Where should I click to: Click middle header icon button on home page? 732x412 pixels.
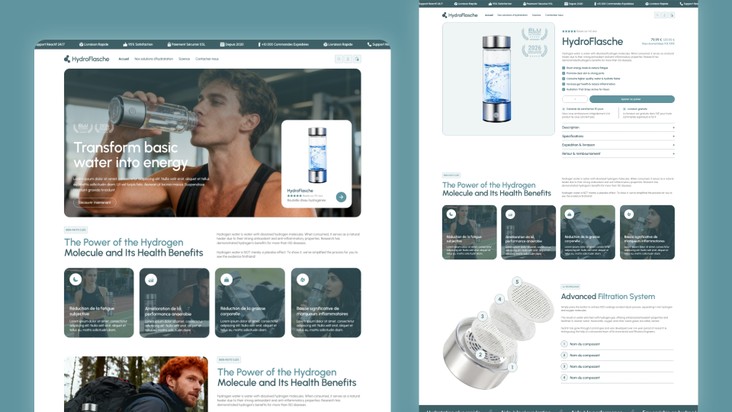[x=348, y=59]
